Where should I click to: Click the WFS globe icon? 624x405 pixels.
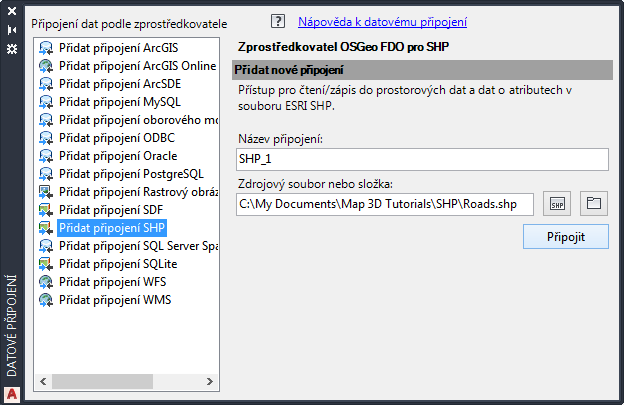pos(46,282)
